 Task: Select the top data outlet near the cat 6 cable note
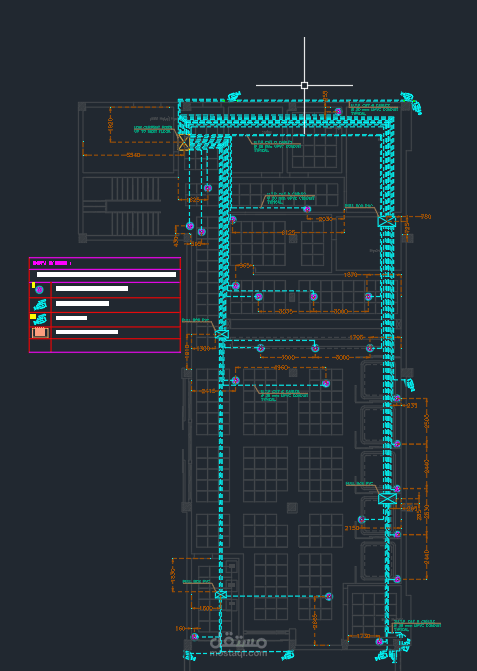tap(338, 112)
